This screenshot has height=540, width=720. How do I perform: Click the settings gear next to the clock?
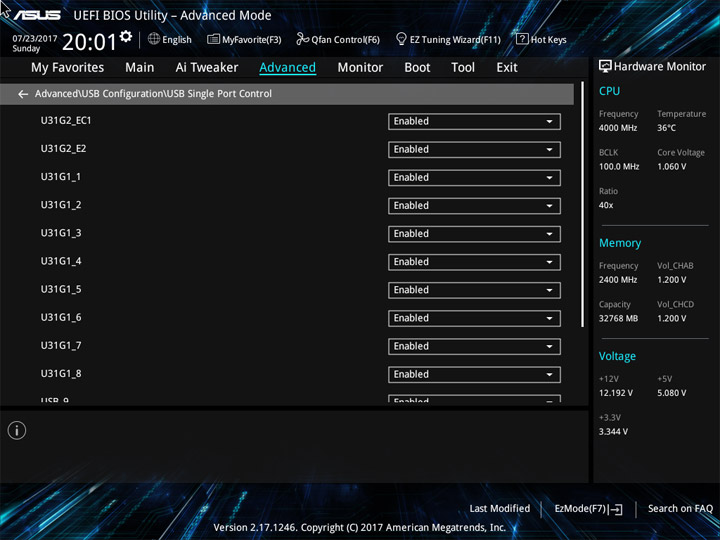coord(126,36)
